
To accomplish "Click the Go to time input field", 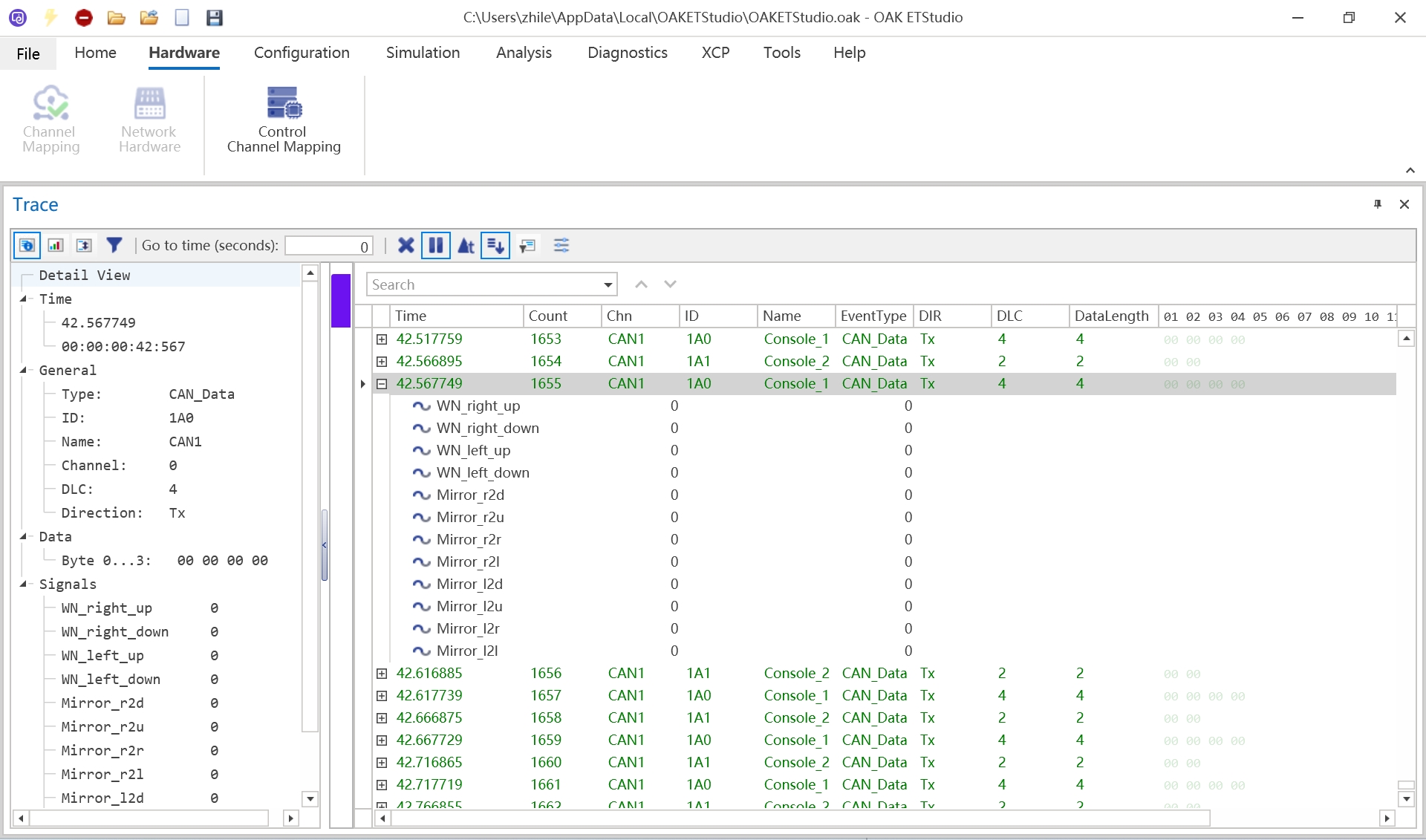I will (x=328, y=246).
